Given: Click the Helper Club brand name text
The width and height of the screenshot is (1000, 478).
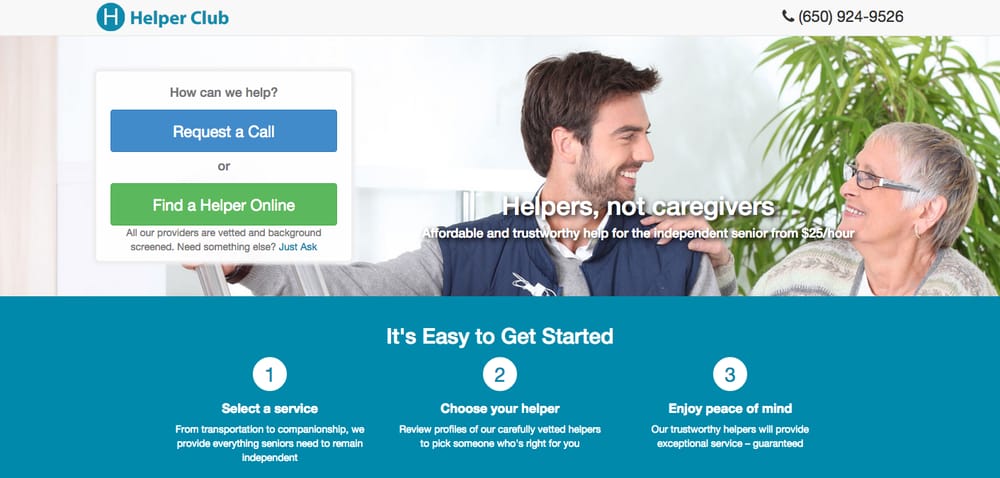Looking at the screenshot, I should click(x=179, y=18).
